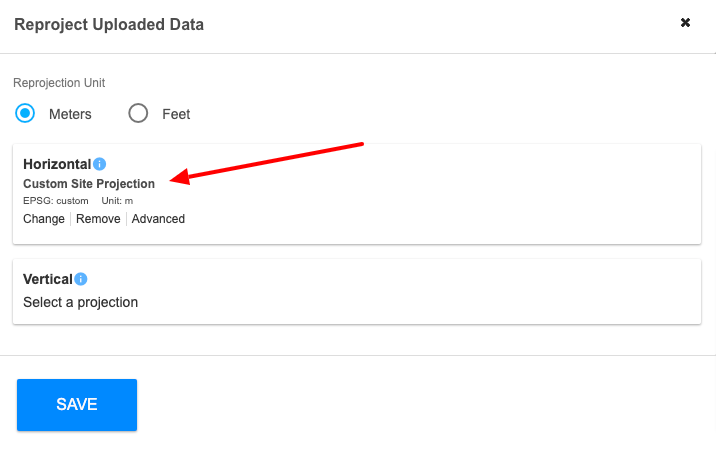Choose the Feet radio button
The image size is (716, 450).
tap(138, 113)
